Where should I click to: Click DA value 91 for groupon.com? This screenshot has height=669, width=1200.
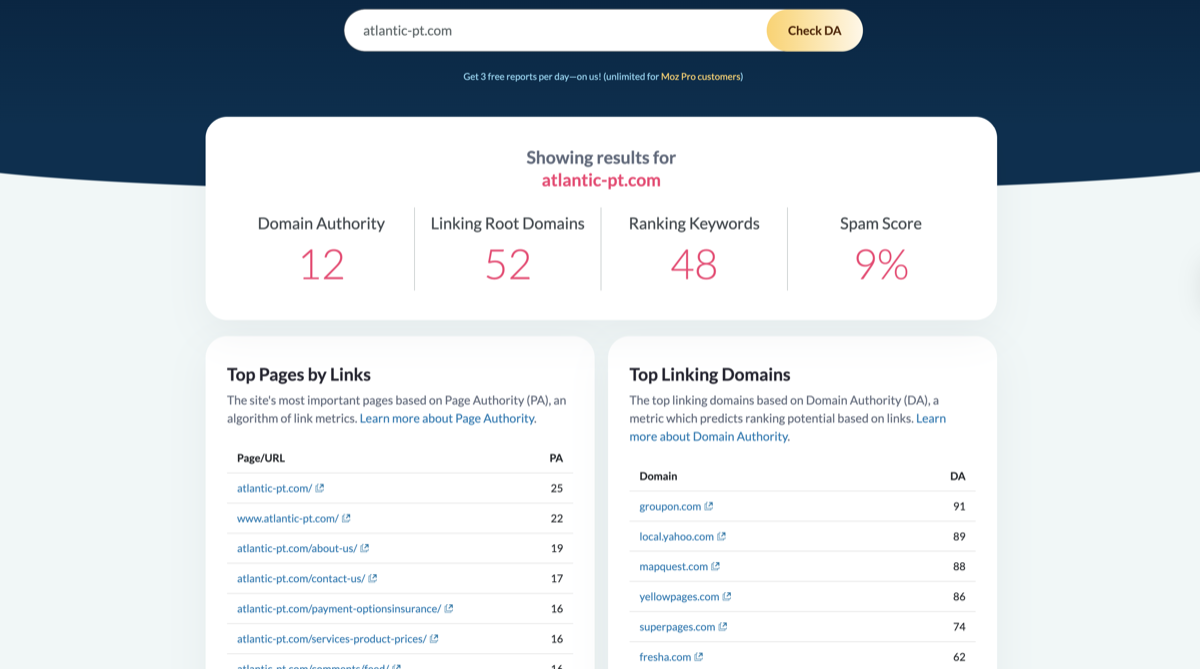(959, 506)
